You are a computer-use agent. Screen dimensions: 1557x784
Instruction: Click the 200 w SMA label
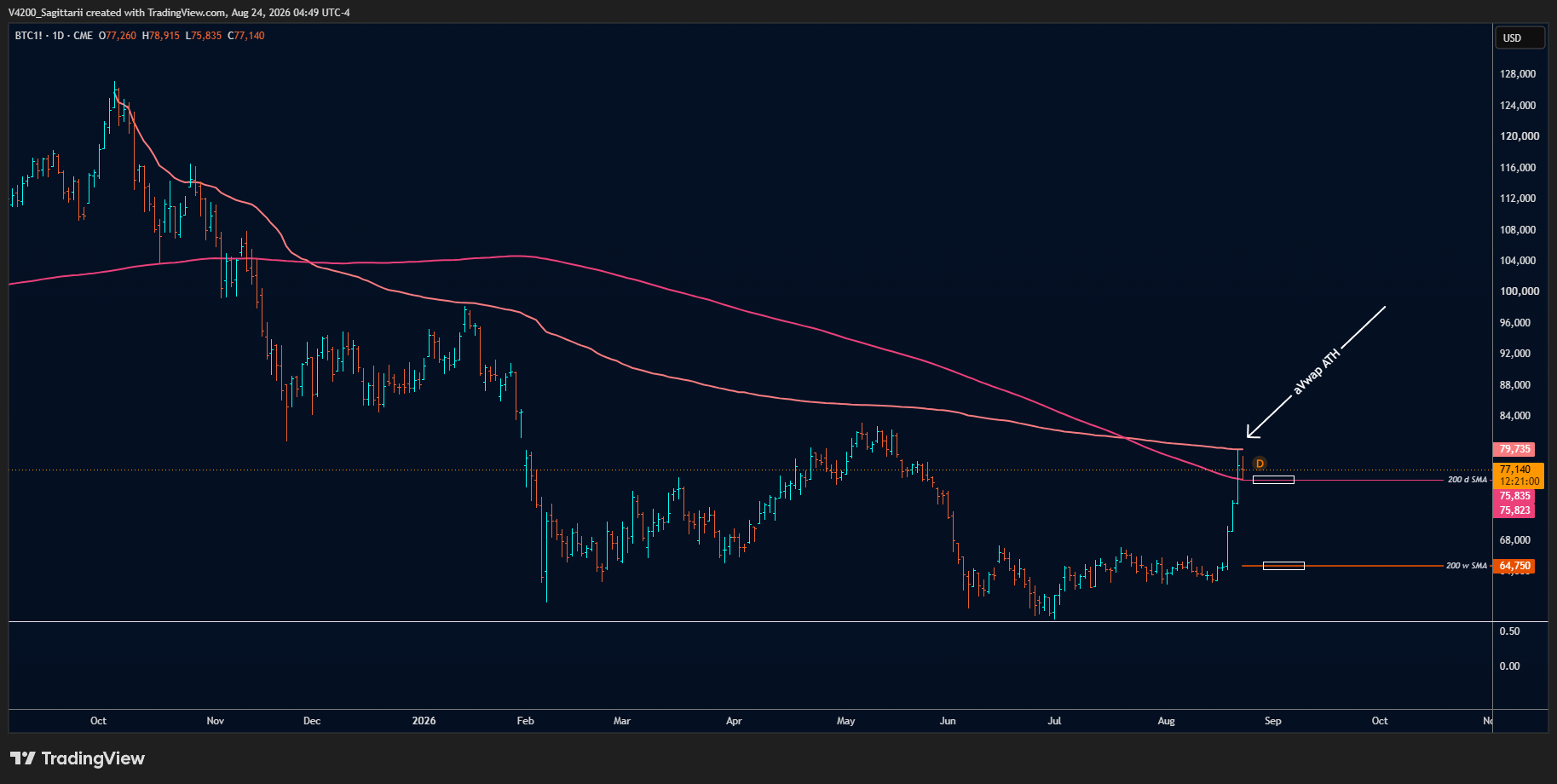coord(1467,566)
